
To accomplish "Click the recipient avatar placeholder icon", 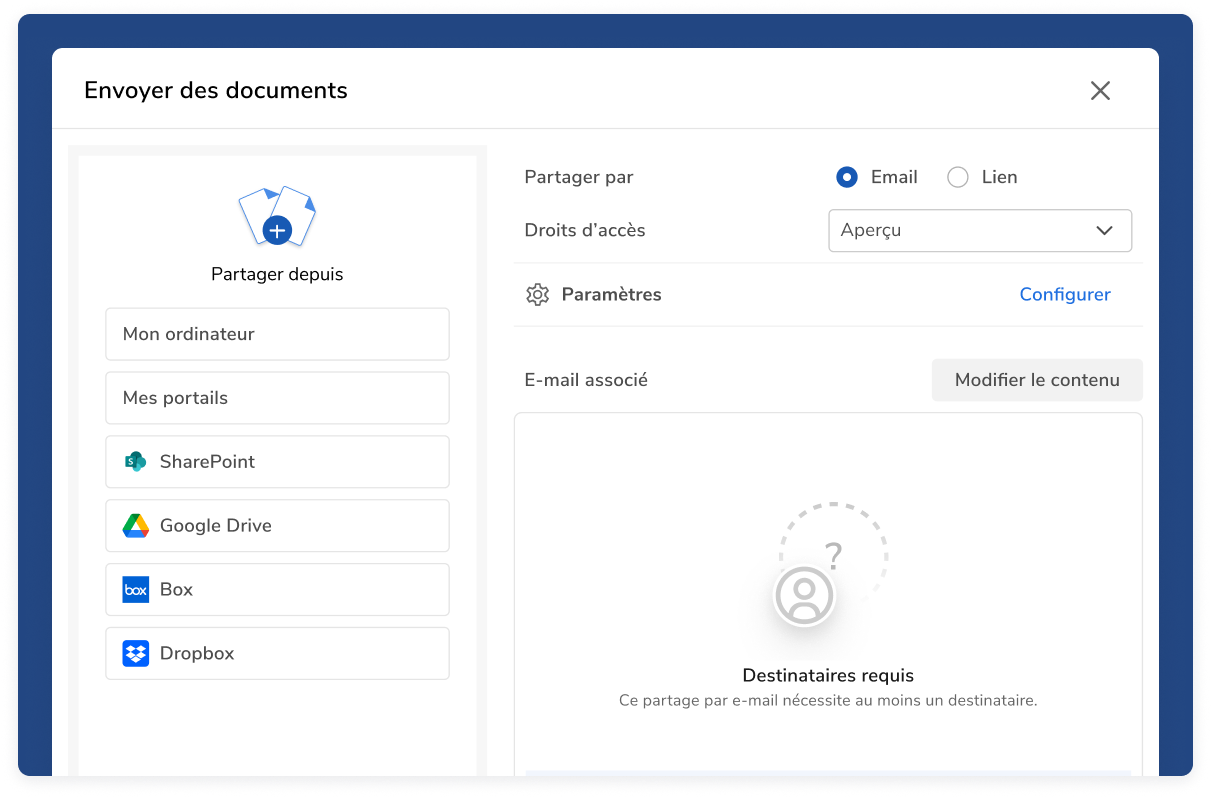I will tap(803, 597).
